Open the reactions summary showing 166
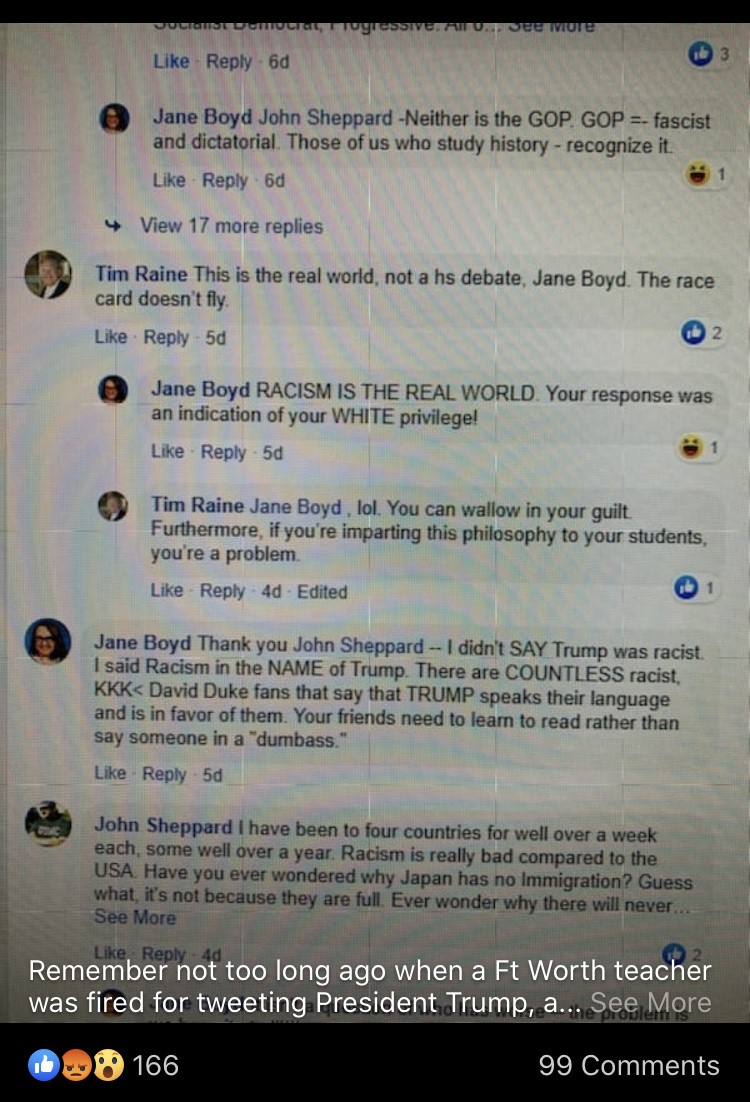 coord(103,1065)
